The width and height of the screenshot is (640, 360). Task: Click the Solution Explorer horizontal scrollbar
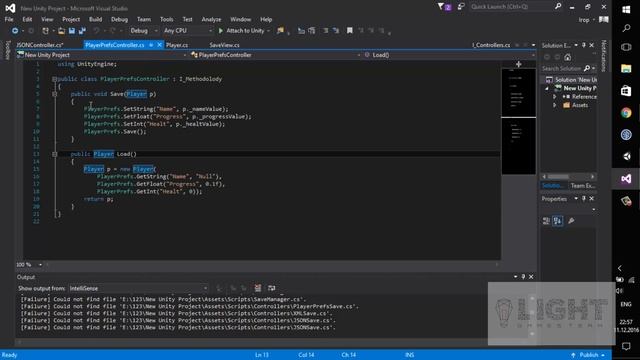[x=568, y=177]
